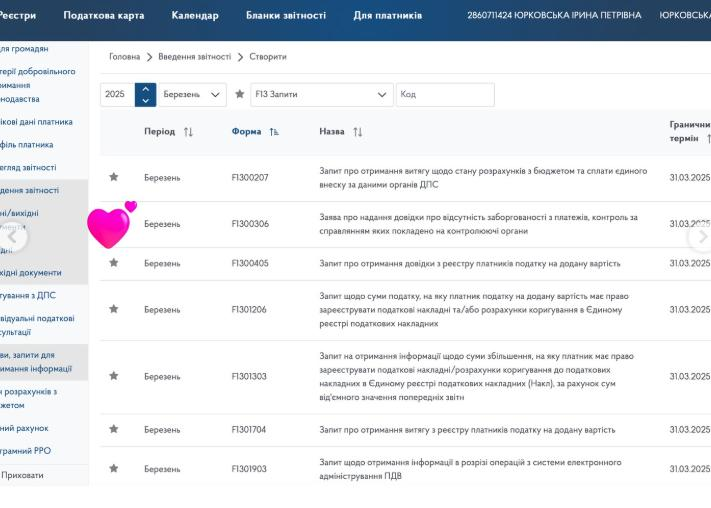Open the Березень month dropdown
Screen dimensions: 711x508
click(x=192, y=94)
